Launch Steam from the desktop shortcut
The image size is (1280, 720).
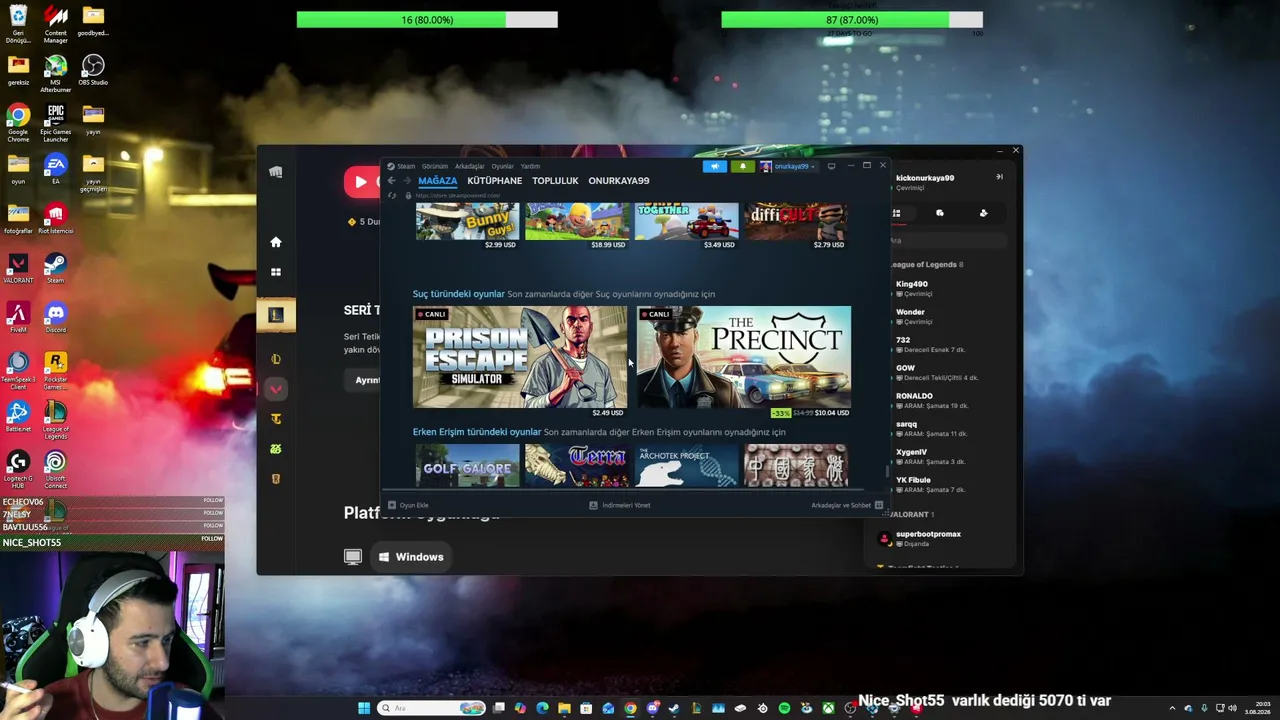point(56,268)
